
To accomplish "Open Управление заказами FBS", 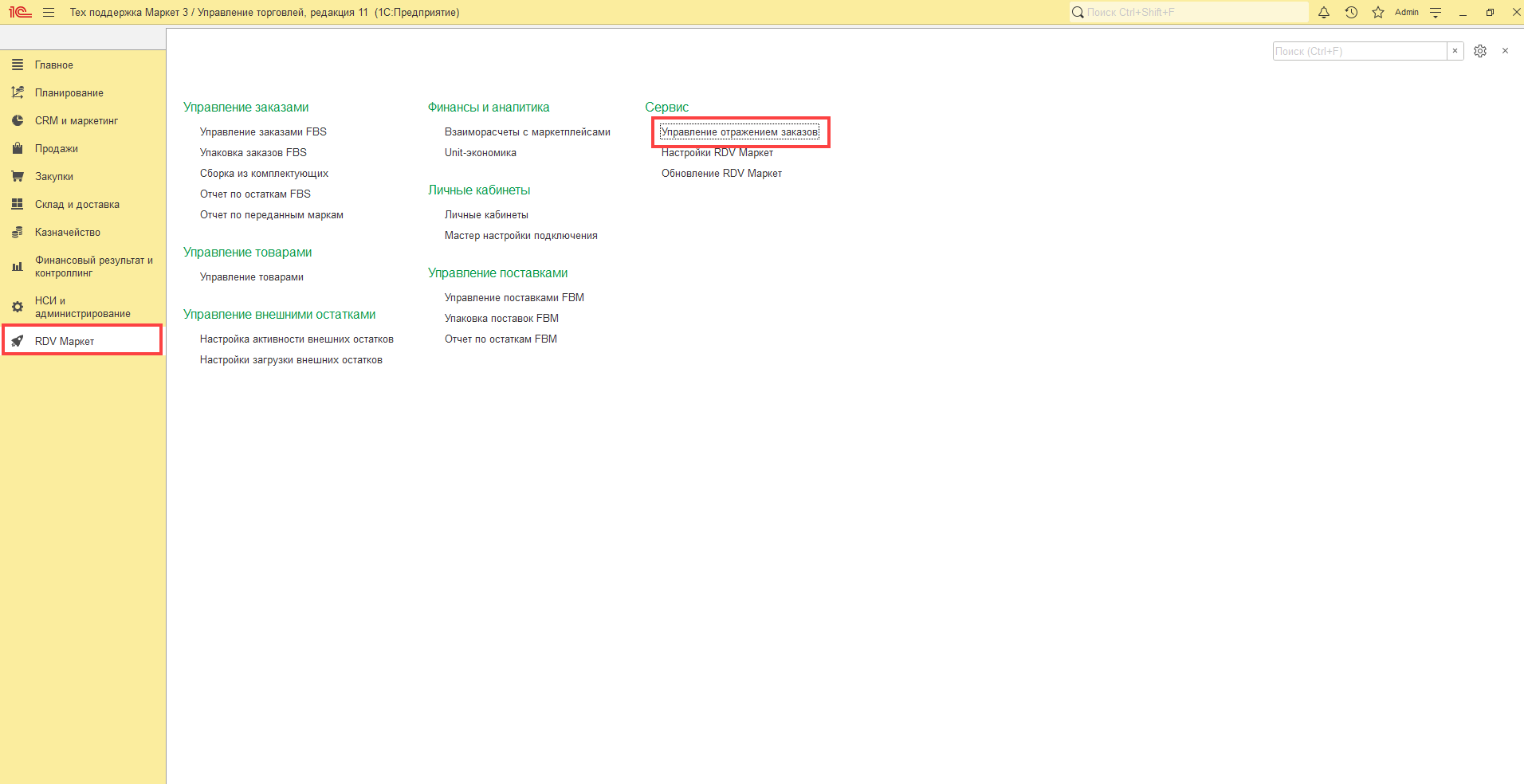I will pyautogui.click(x=263, y=132).
